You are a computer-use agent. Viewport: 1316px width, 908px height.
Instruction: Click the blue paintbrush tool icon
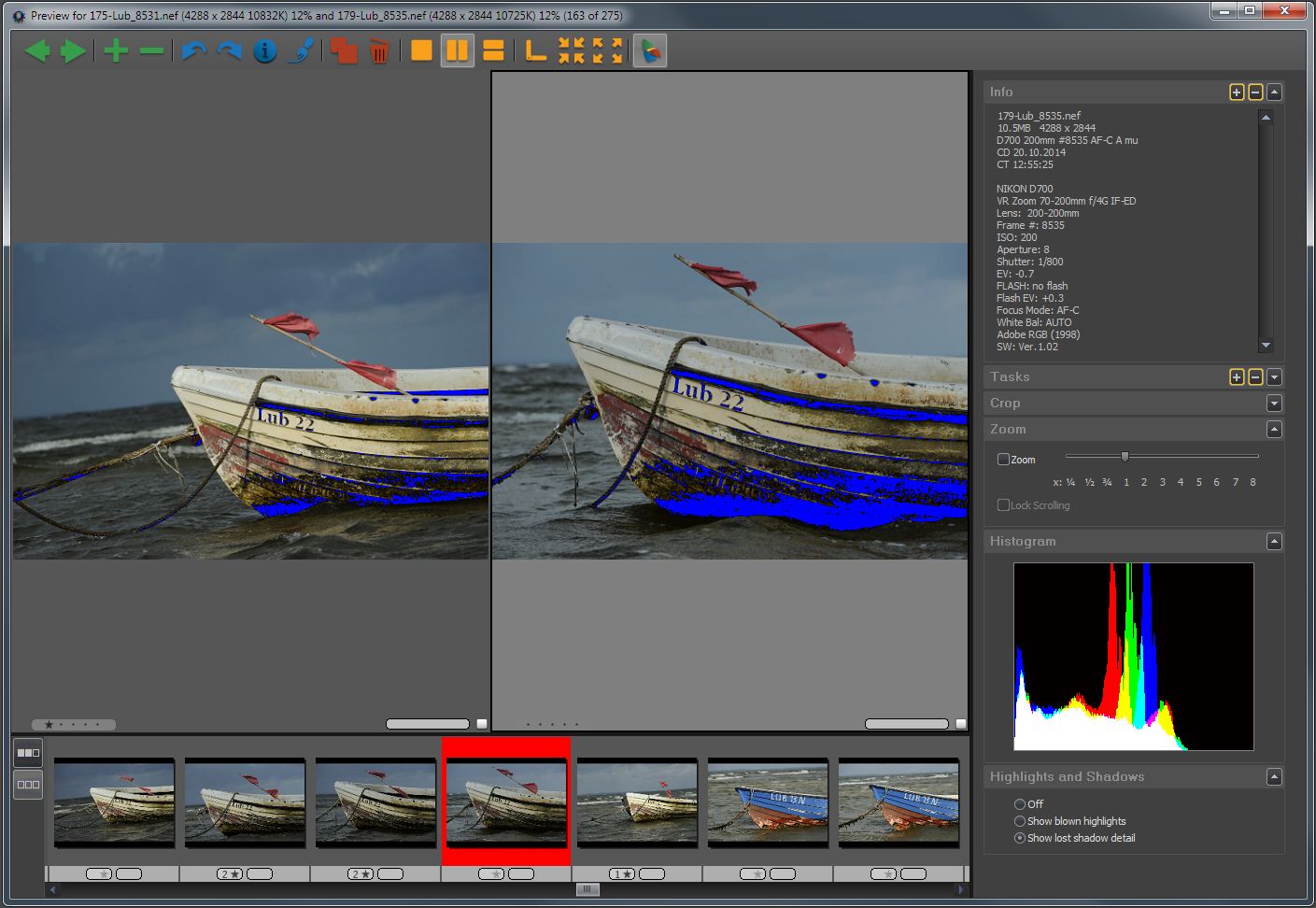pos(301,50)
